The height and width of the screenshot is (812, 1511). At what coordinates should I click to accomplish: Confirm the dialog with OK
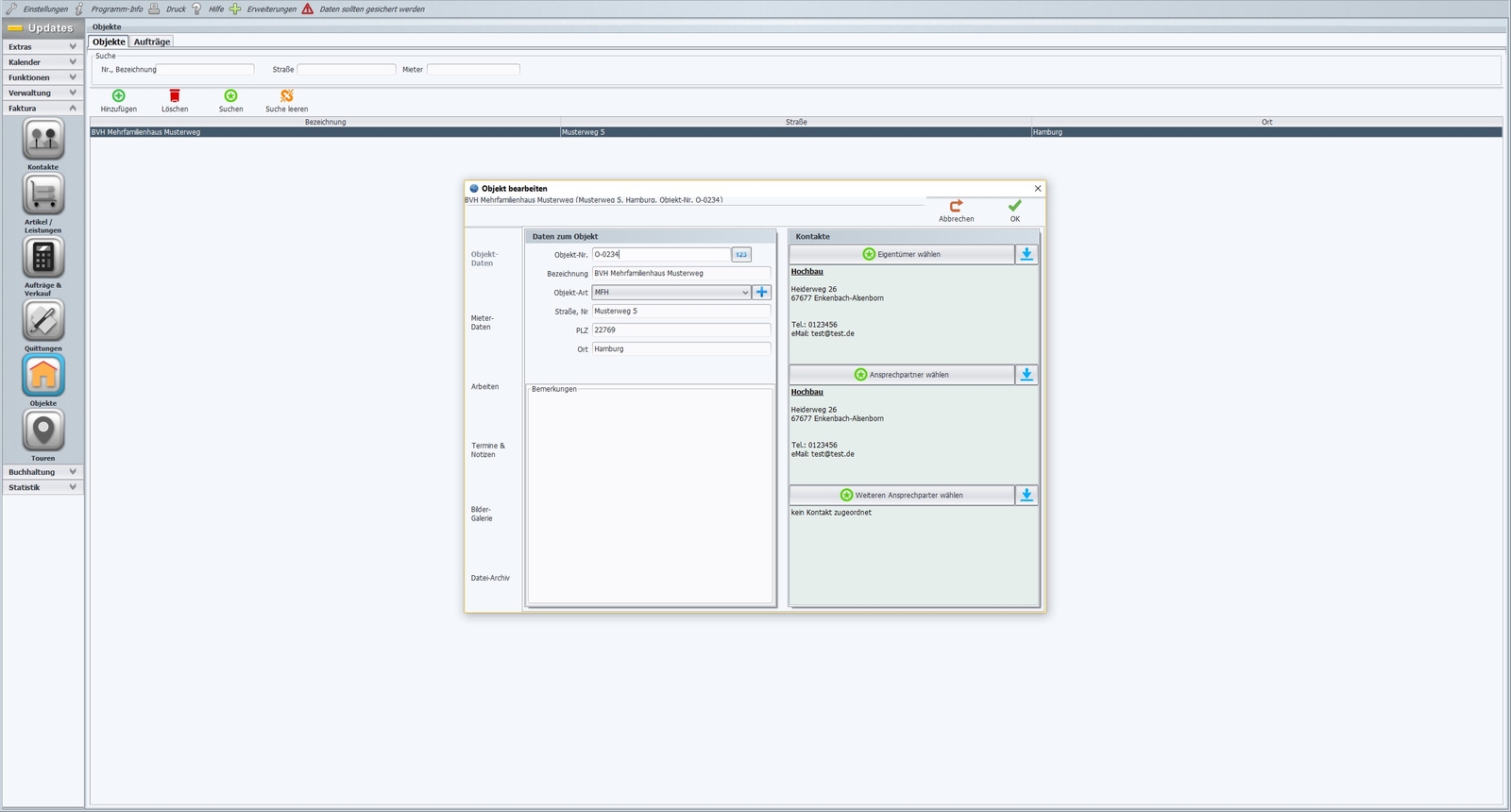tap(1015, 211)
